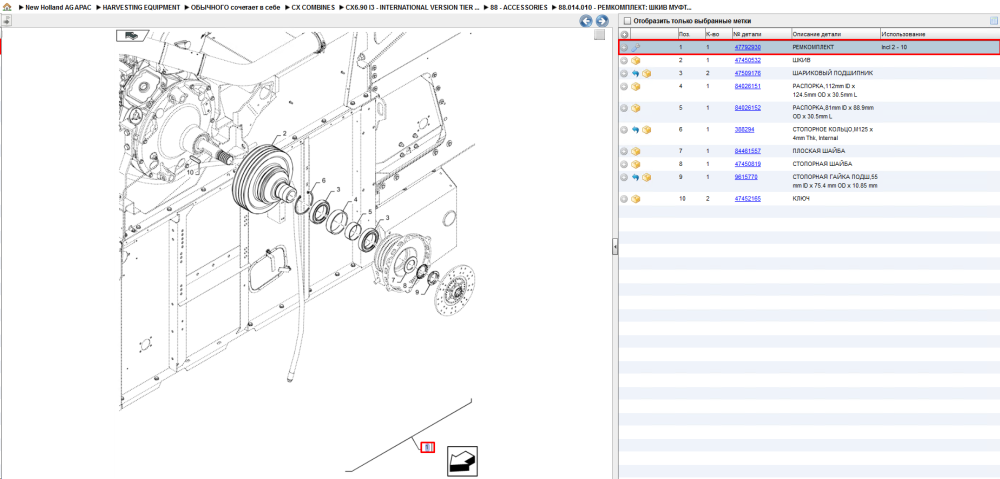Screen dimensions: 1000x479
Task: Click the export icon at toolbar's left end
Action: (x=6, y=20)
